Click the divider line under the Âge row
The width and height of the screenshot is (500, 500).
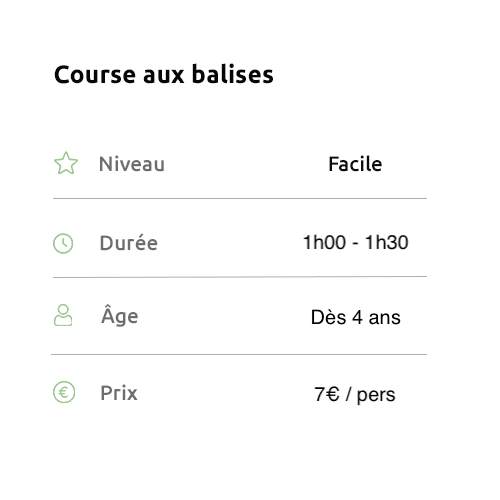coord(239,354)
